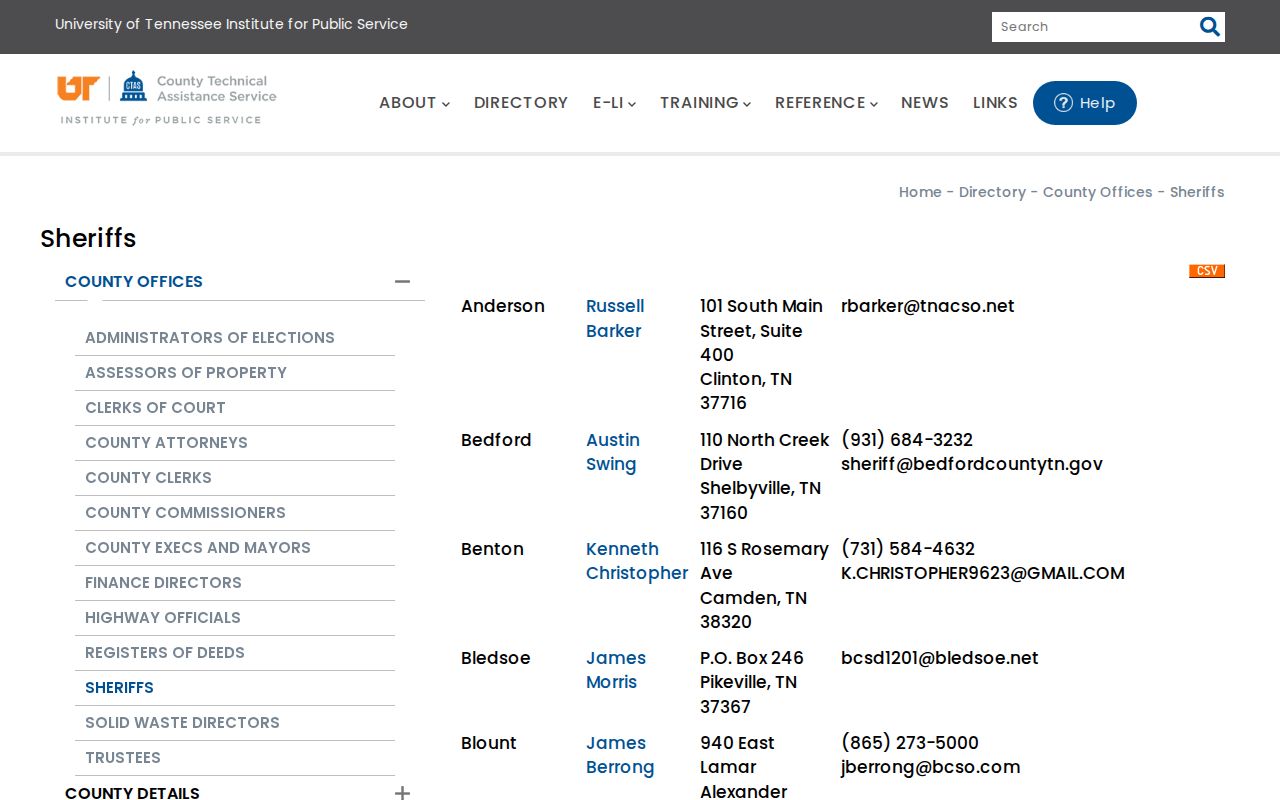1280x800 pixels.
Task: Go to the Links menu item
Action: tap(995, 103)
